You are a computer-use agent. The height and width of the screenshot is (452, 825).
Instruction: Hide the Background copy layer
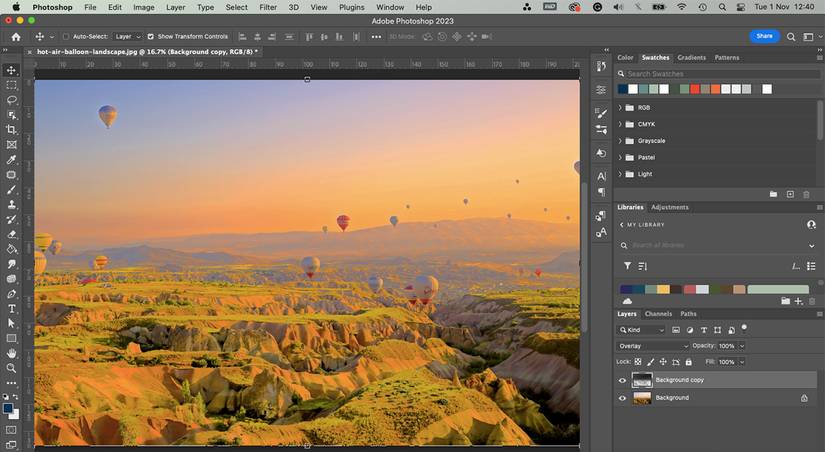click(622, 380)
